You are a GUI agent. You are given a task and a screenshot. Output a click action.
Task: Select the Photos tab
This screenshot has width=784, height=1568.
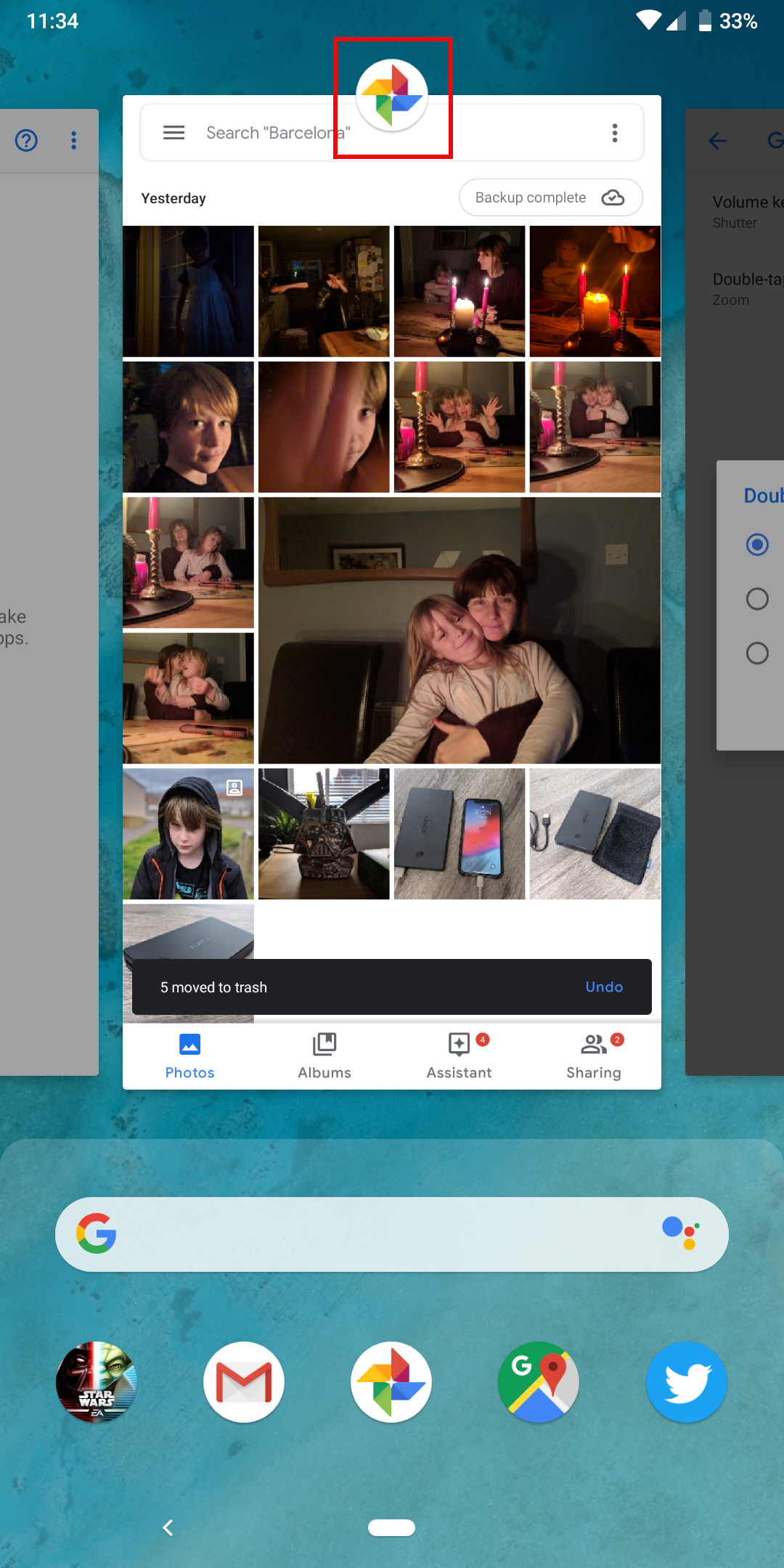[189, 1056]
